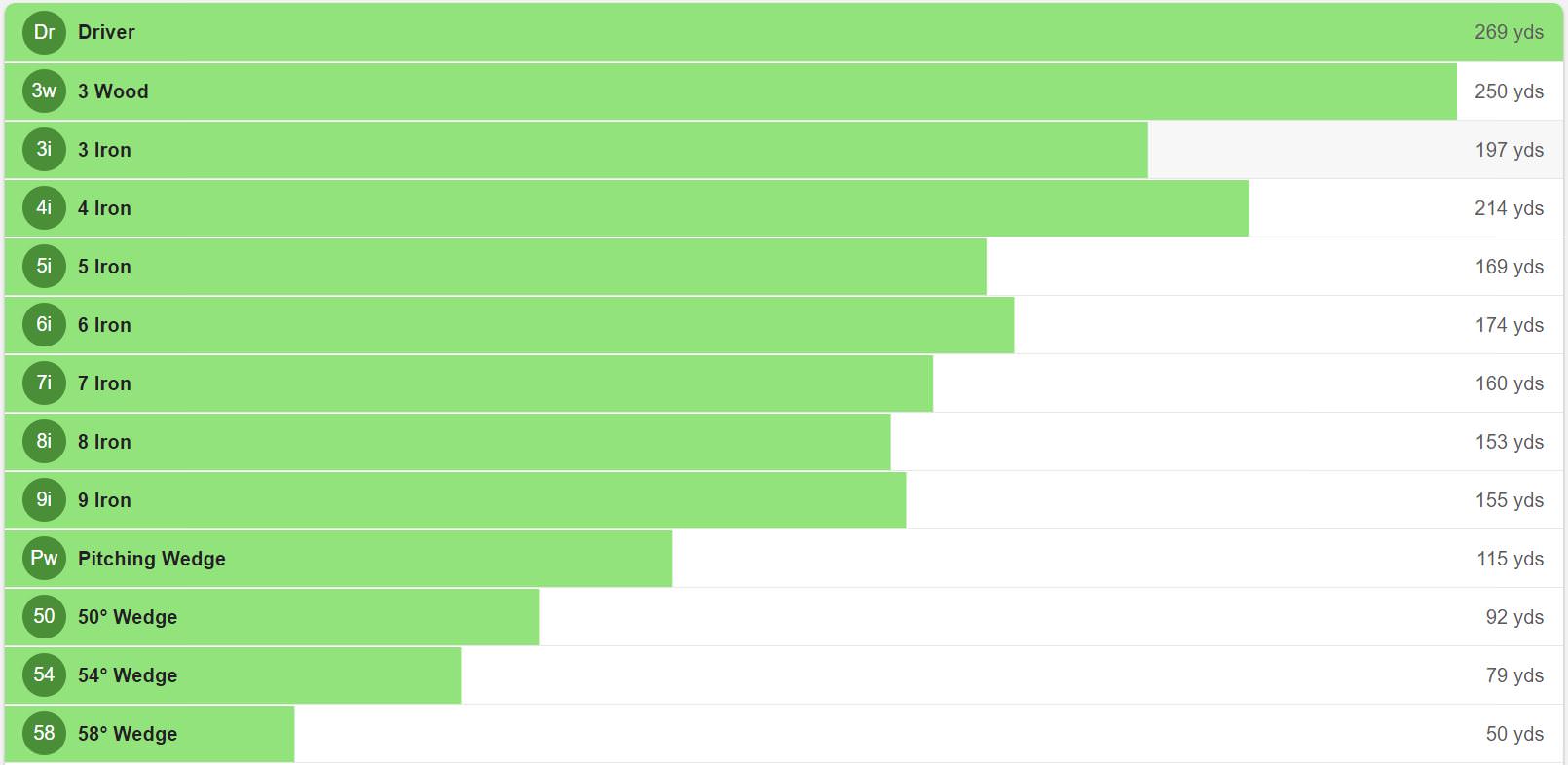Screen dimensions: 1568x765
Task: Open the 5 Iron label
Action: [104, 267]
